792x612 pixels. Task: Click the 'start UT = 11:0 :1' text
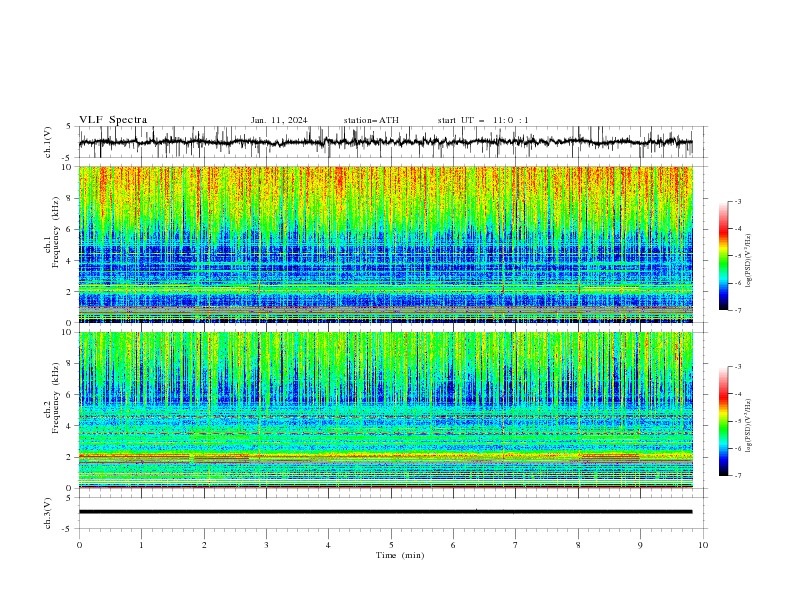(483, 120)
